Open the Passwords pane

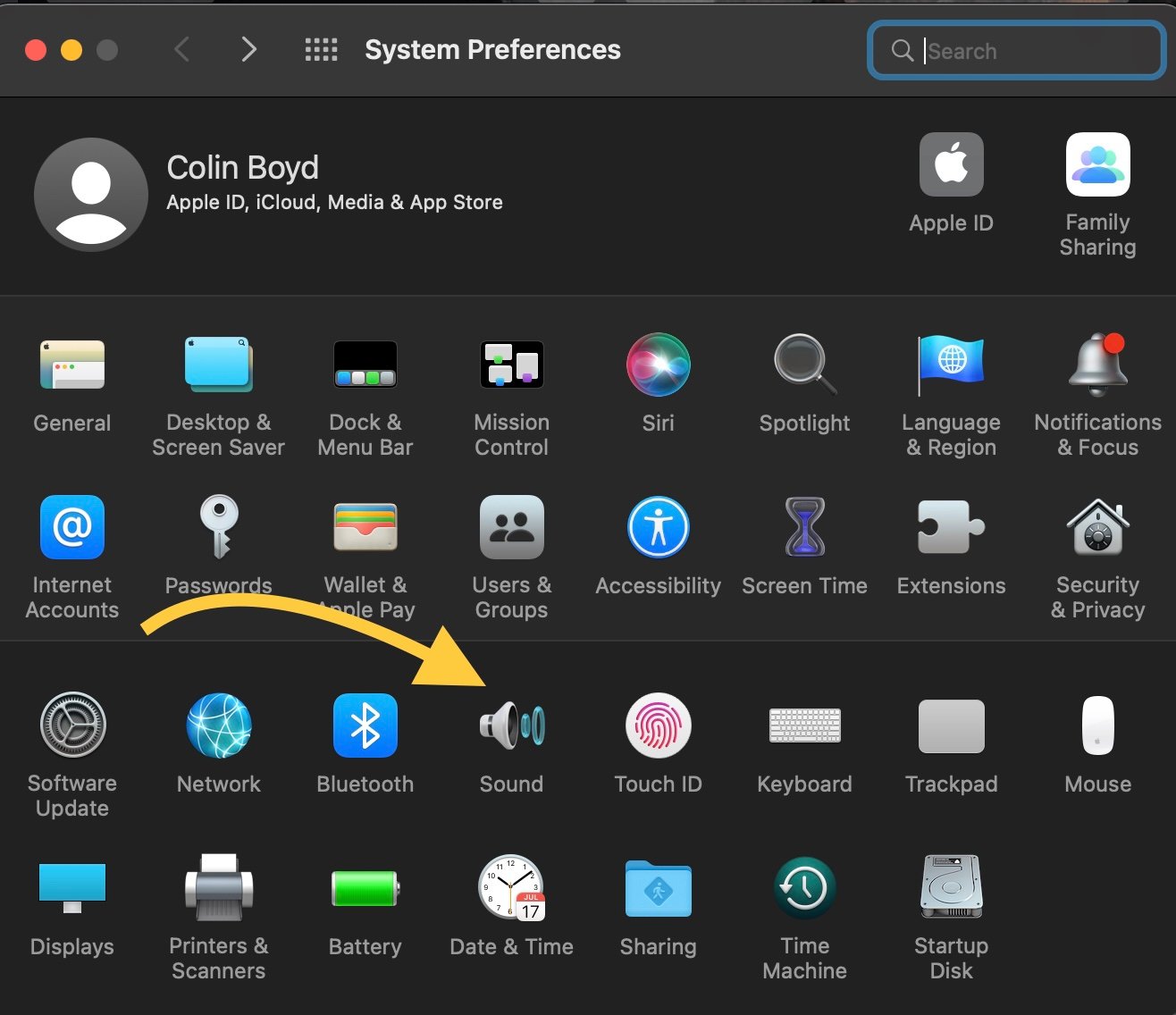219,527
